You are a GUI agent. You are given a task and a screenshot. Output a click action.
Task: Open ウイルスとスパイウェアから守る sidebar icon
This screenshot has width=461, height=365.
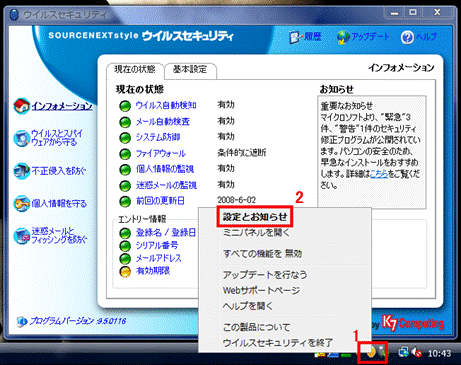tap(22, 138)
